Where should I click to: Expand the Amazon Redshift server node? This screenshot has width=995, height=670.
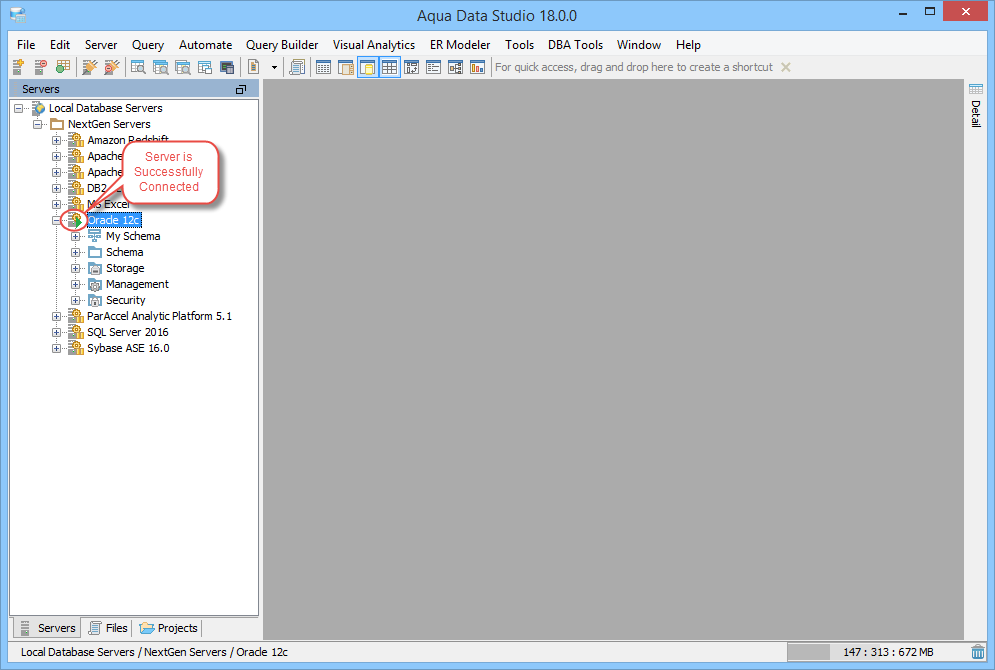coord(56,140)
